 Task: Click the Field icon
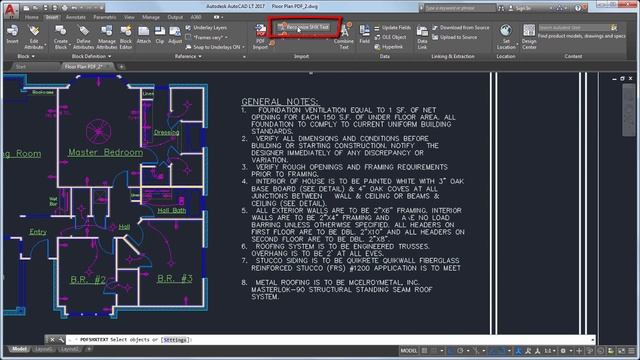[x=364, y=31]
